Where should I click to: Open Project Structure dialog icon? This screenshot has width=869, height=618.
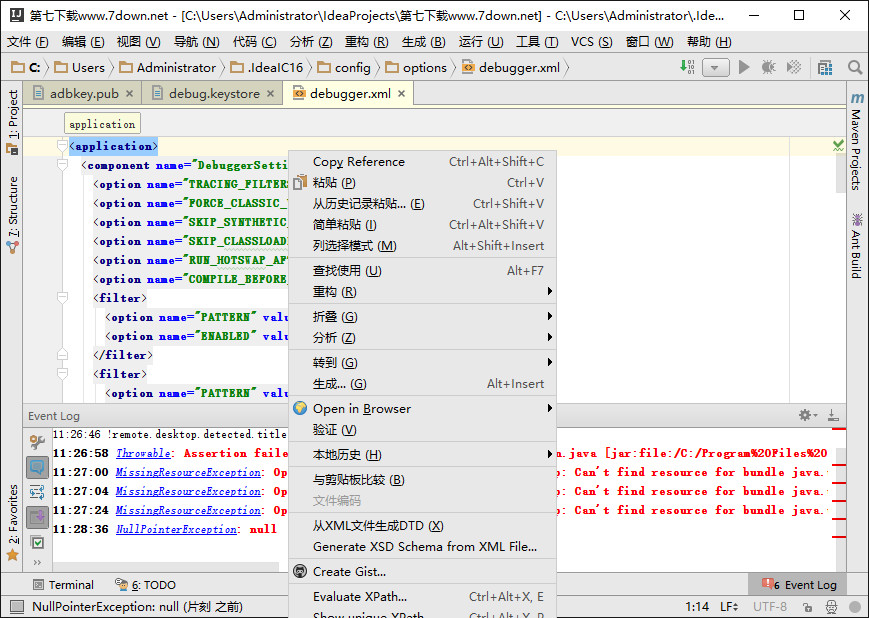point(825,68)
